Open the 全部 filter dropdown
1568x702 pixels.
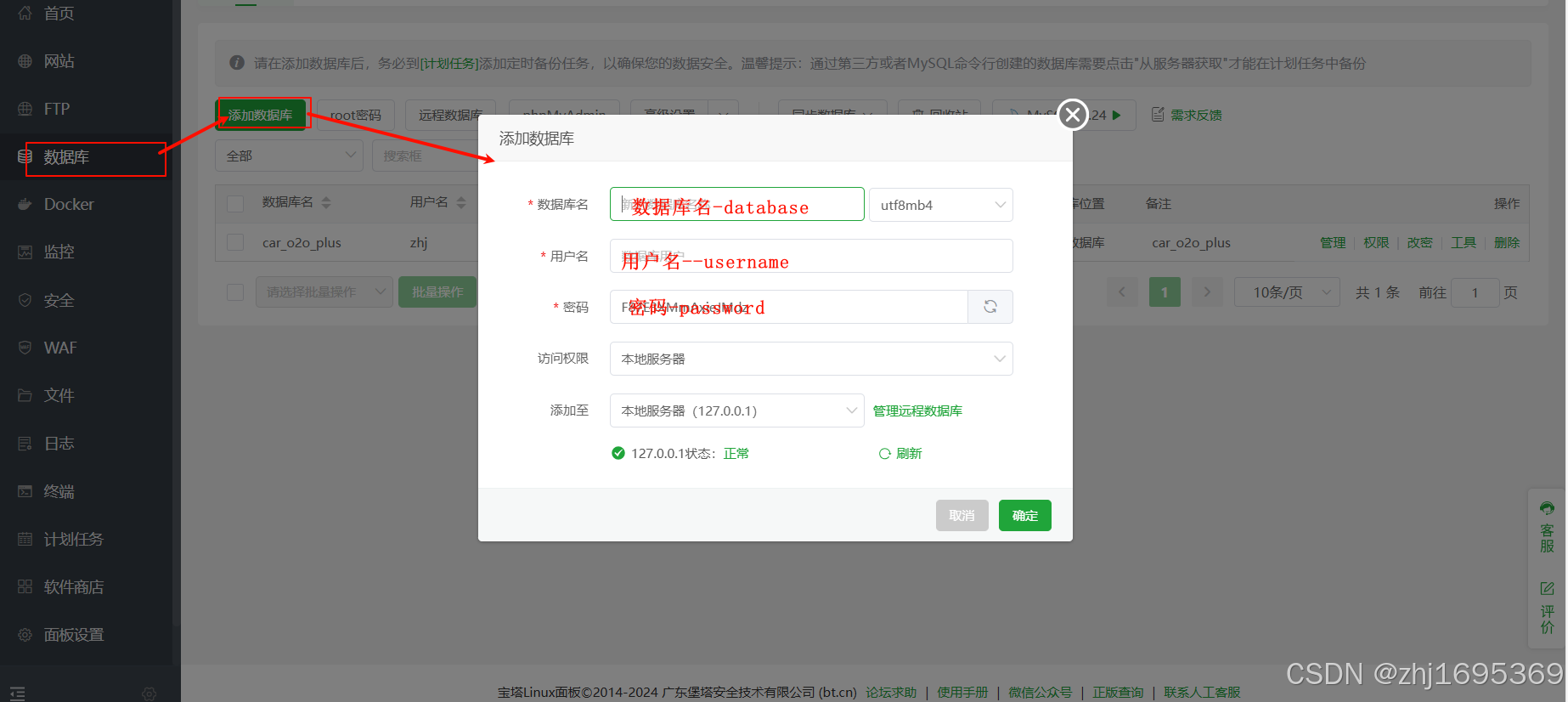tap(289, 156)
